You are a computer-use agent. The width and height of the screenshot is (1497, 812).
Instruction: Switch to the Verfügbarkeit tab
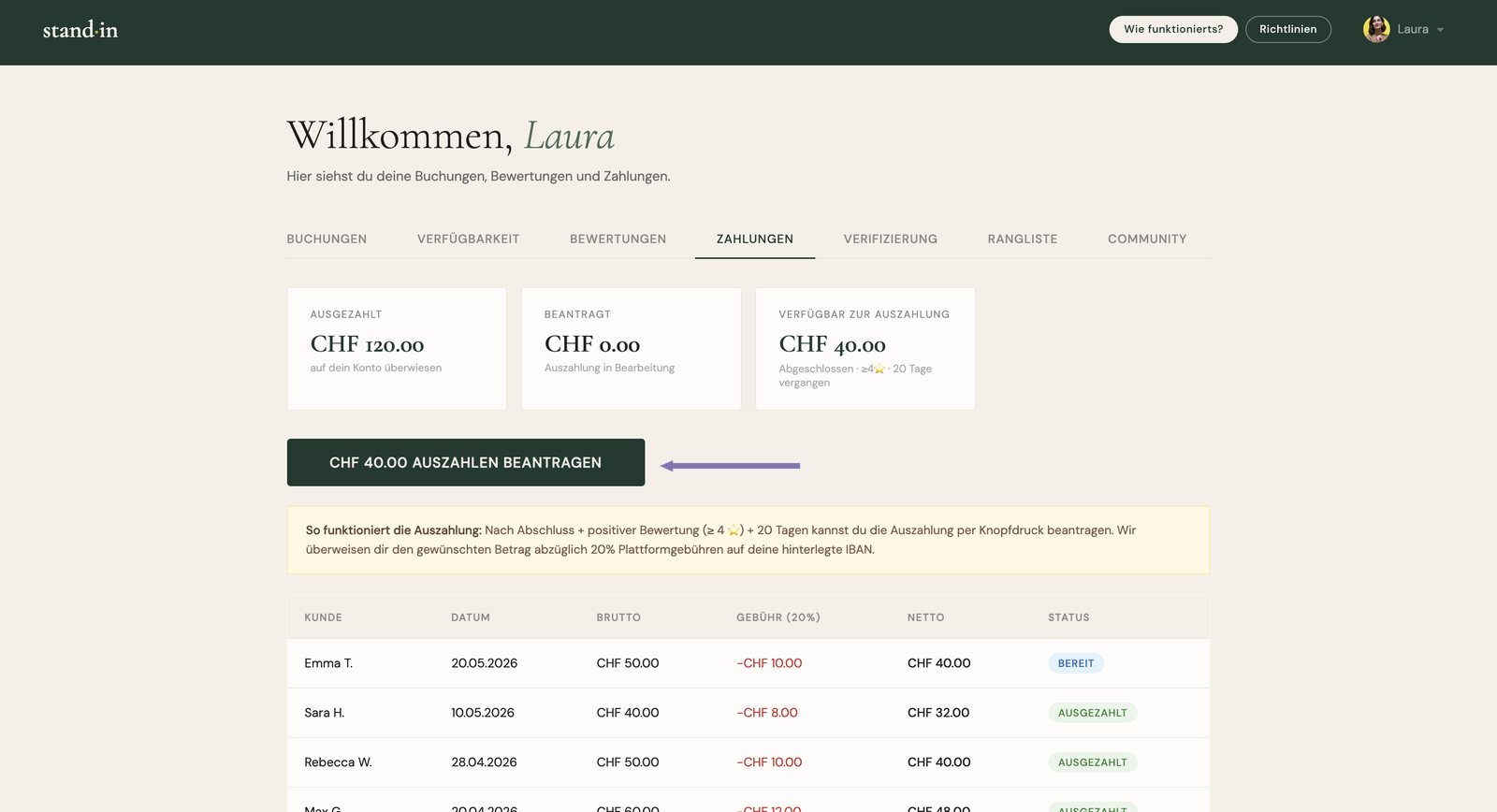pos(468,239)
